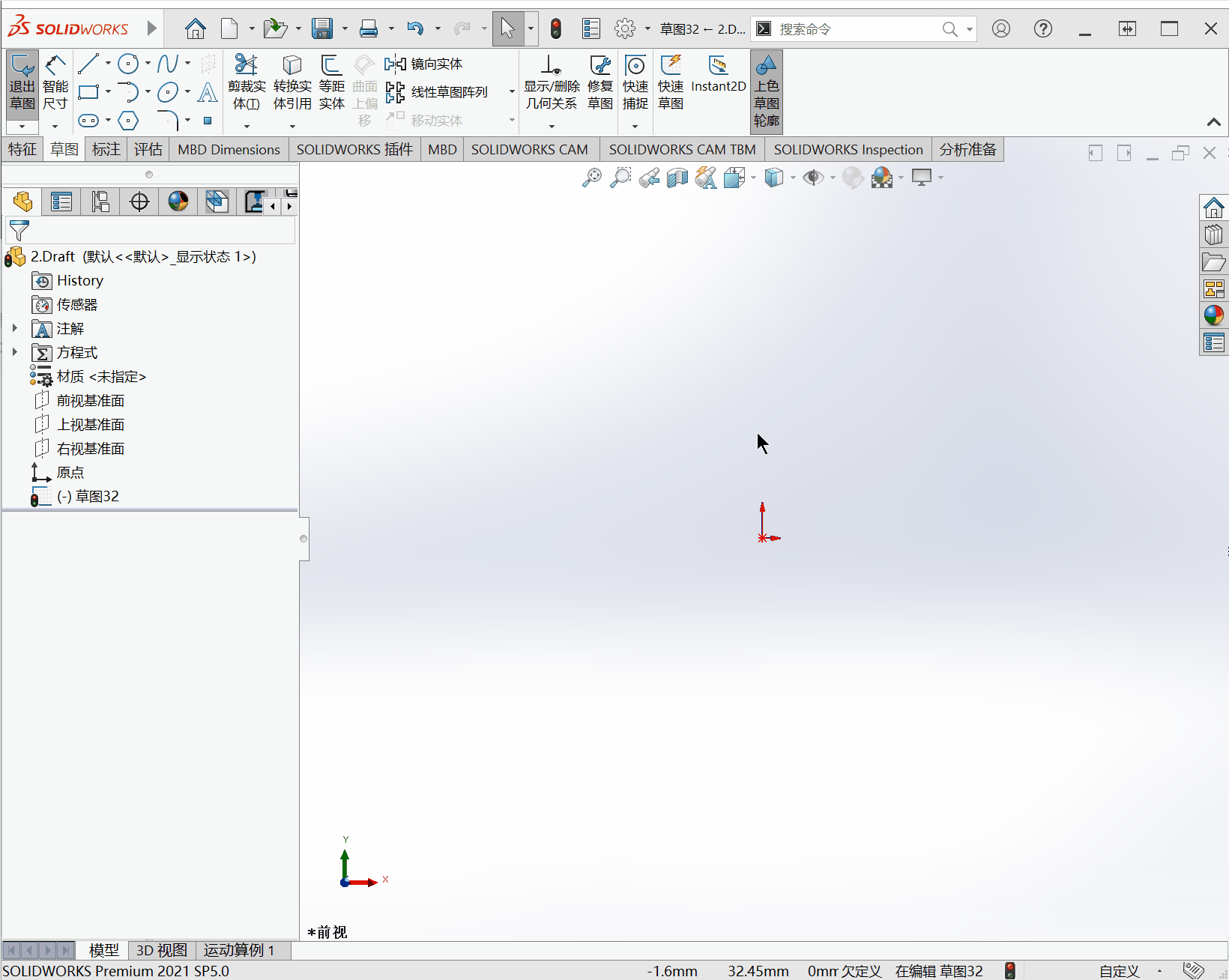The height and width of the screenshot is (980, 1229).
Task: Click the feature tree filter icon
Action: pyautogui.click(x=19, y=231)
